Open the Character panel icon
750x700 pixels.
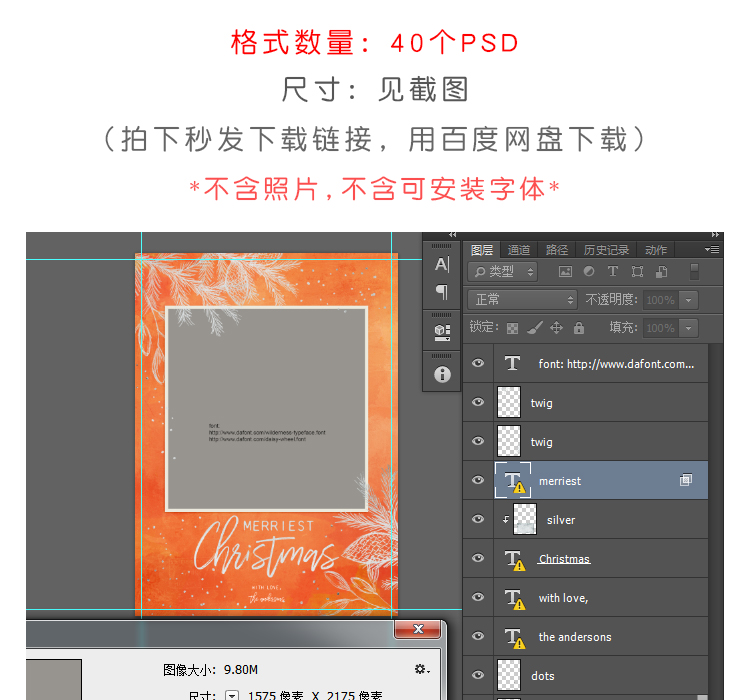(x=442, y=264)
